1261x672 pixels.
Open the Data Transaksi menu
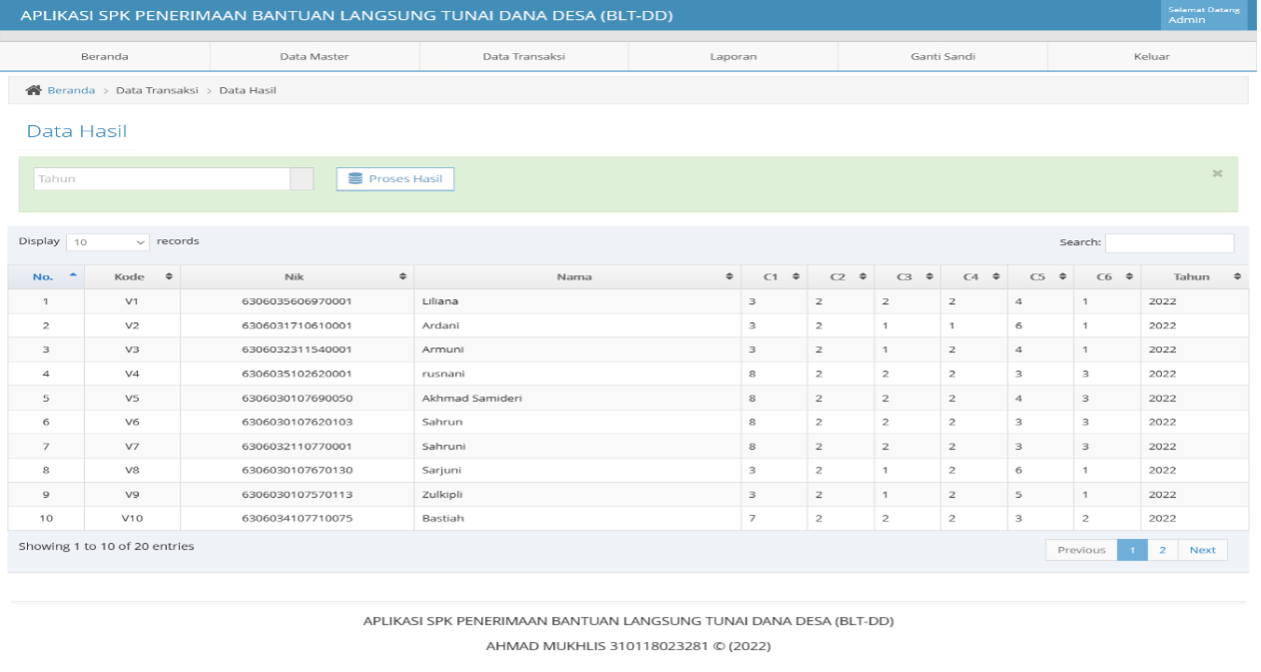point(524,57)
